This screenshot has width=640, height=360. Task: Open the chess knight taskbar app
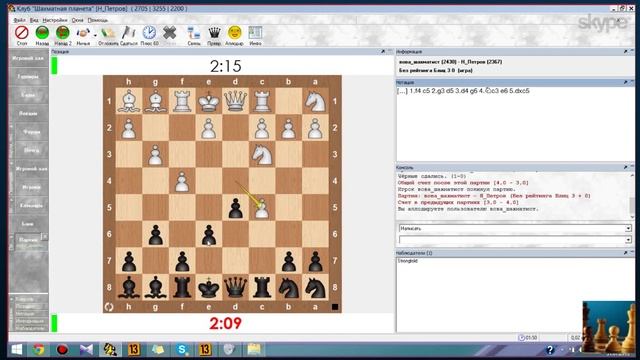(110, 350)
